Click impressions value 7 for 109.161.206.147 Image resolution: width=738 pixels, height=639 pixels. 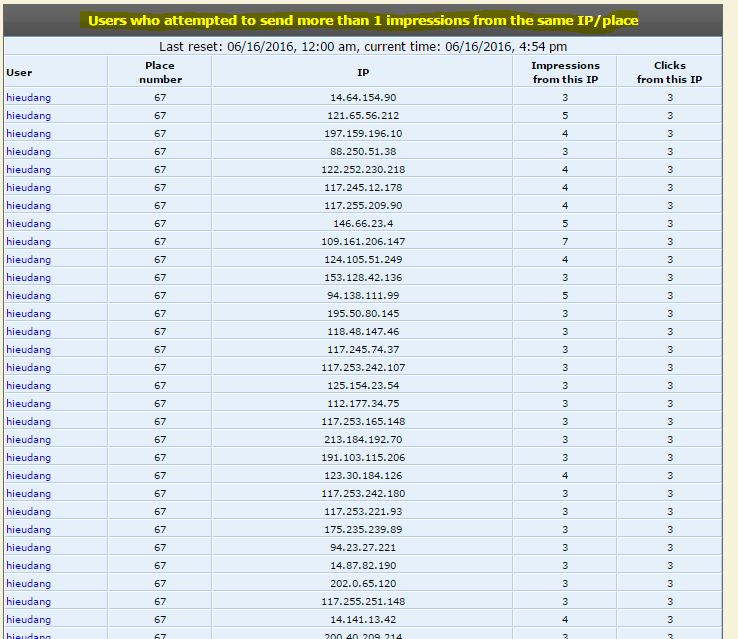[565, 241]
